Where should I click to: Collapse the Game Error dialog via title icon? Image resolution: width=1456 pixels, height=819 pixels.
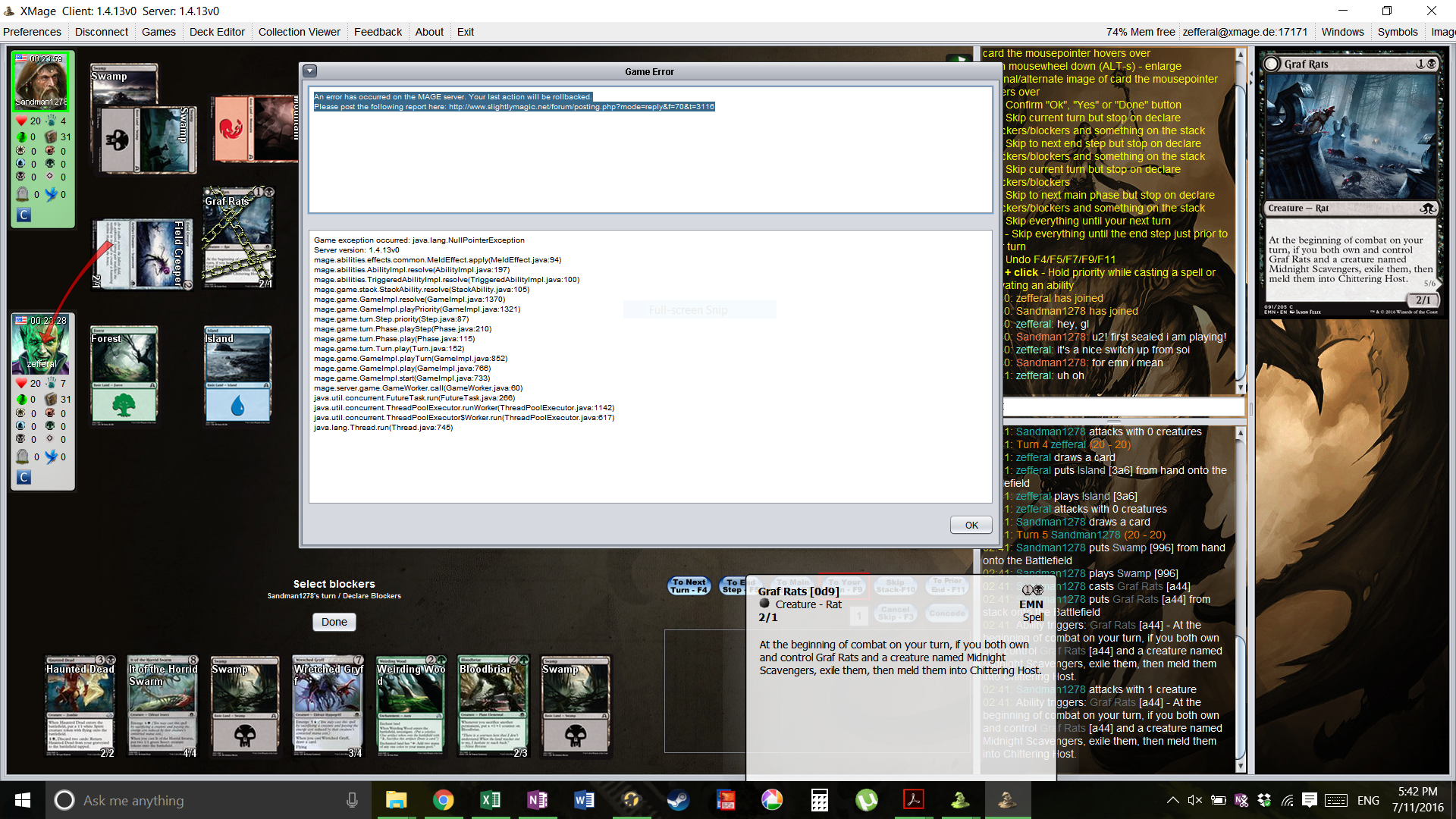click(x=309, y=71)
